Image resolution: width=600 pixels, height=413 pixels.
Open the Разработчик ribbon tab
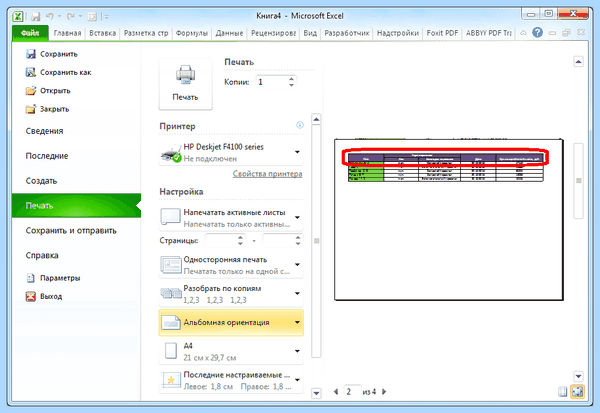tap(347, 33)
